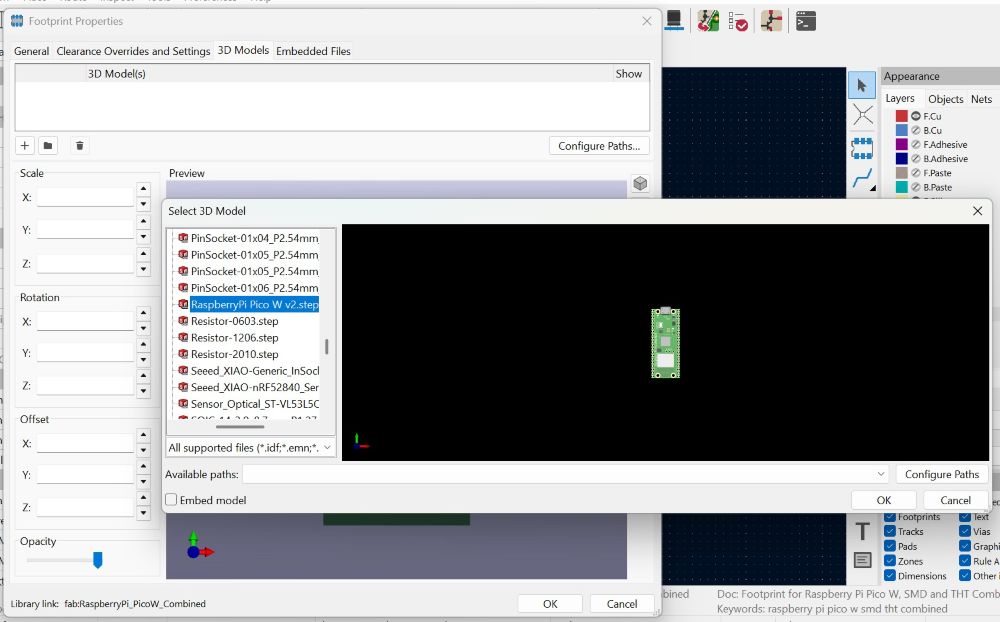
Task: Click the Update PCB from Schematic icon
Action: 708,21
